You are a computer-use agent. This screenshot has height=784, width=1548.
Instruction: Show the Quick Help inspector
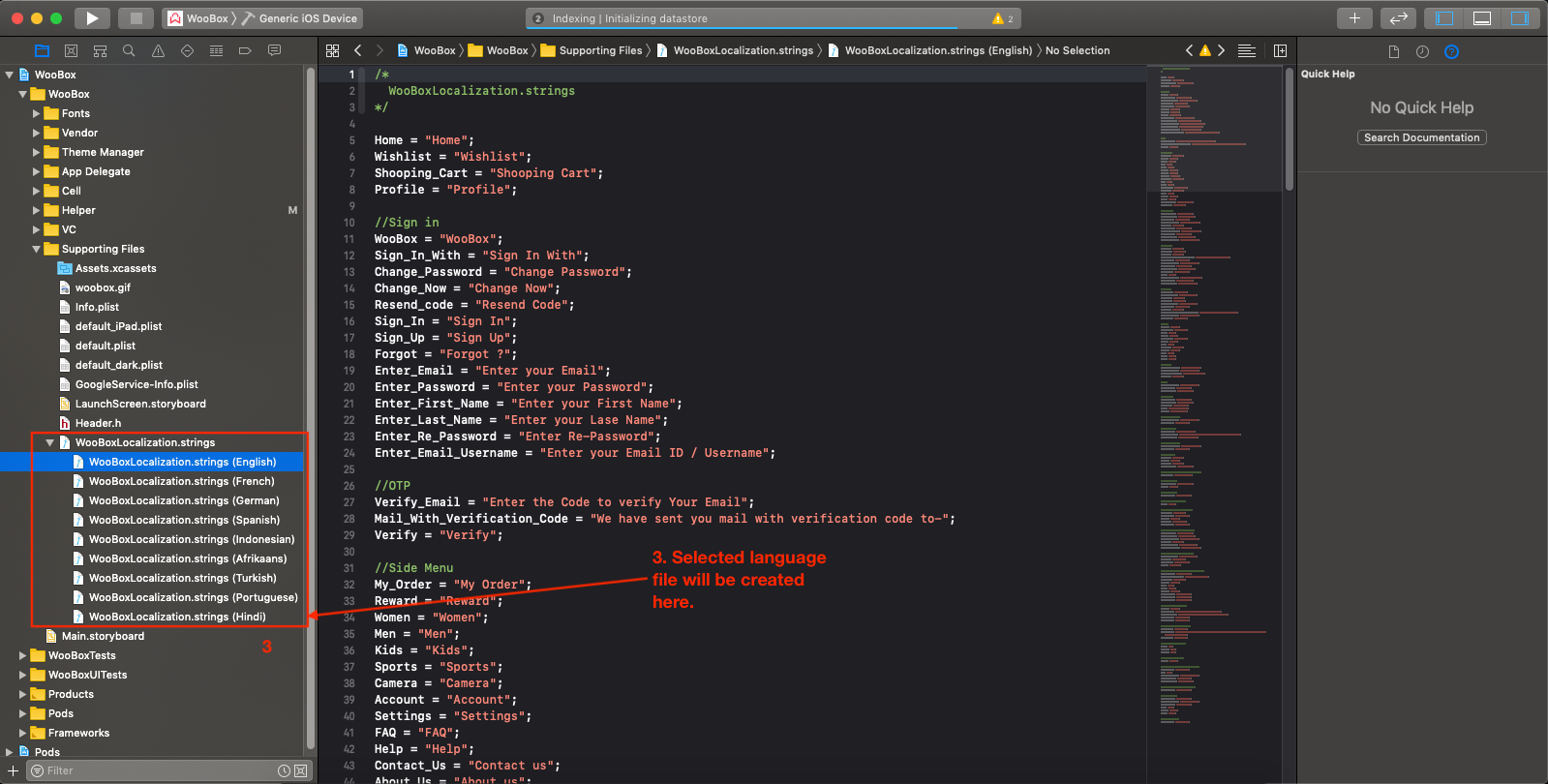pos(1451,52)
